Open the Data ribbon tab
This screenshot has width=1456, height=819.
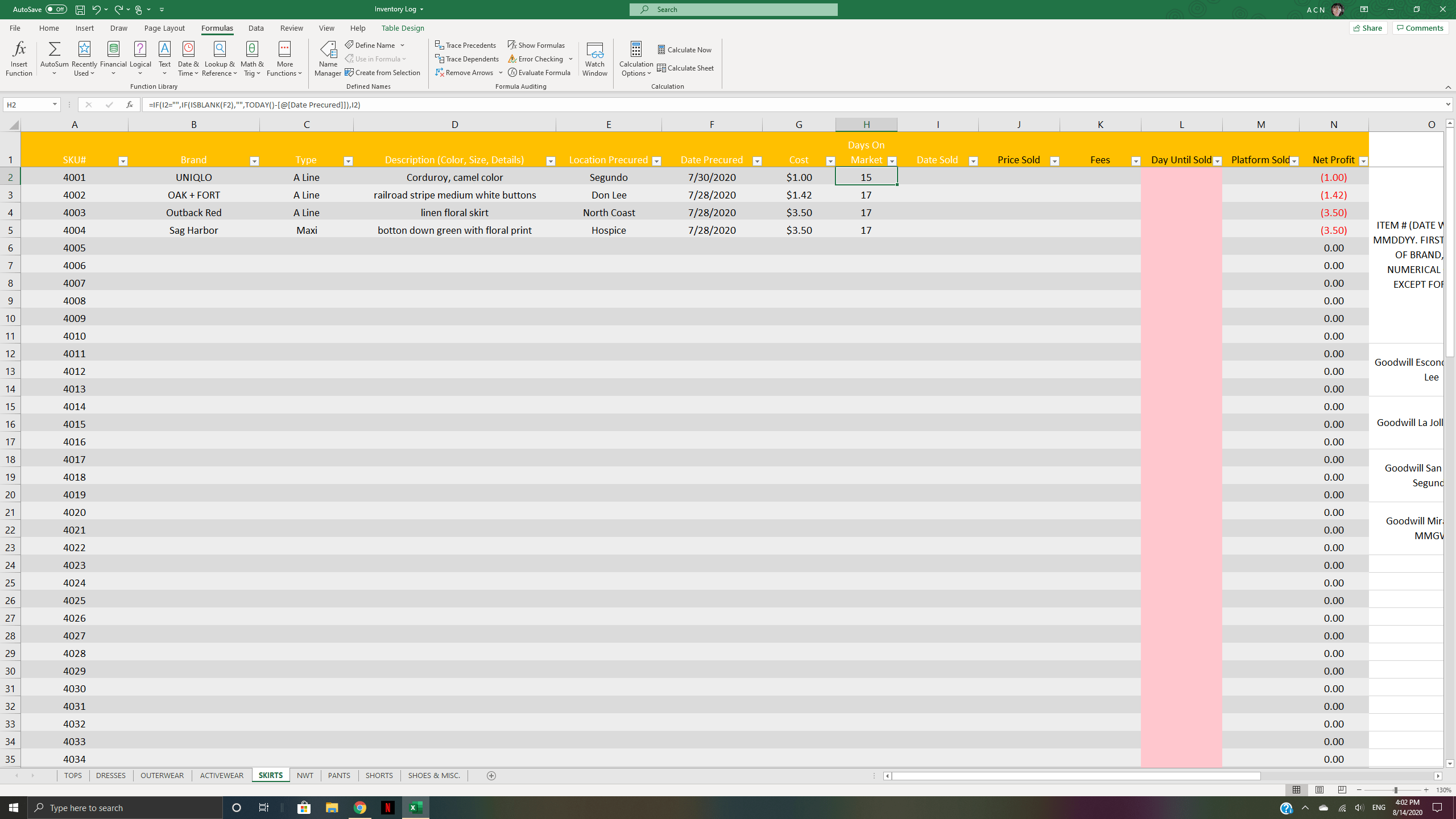tap(256, 28)
